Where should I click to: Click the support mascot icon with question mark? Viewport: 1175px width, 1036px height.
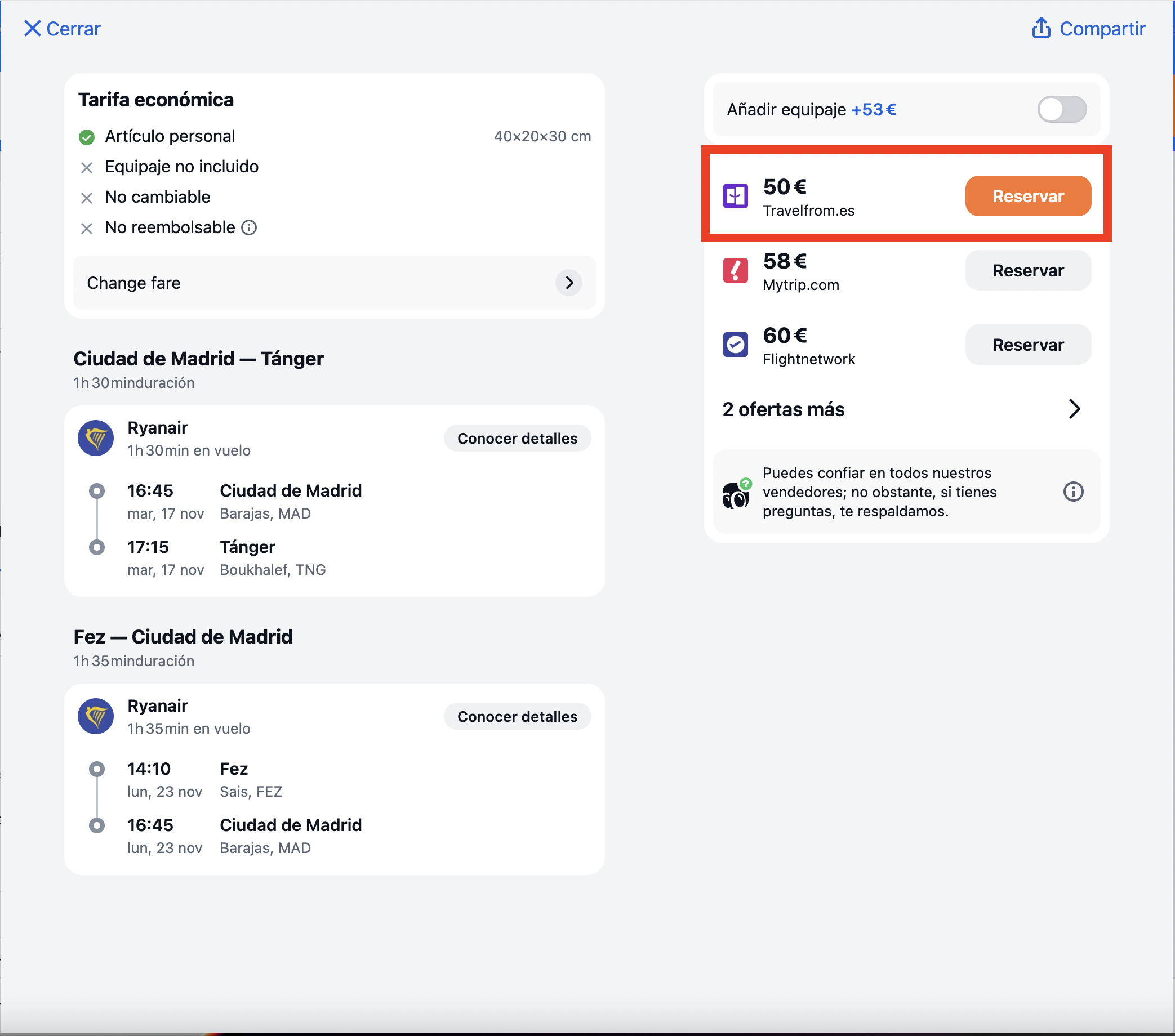(x=736, y=493)
